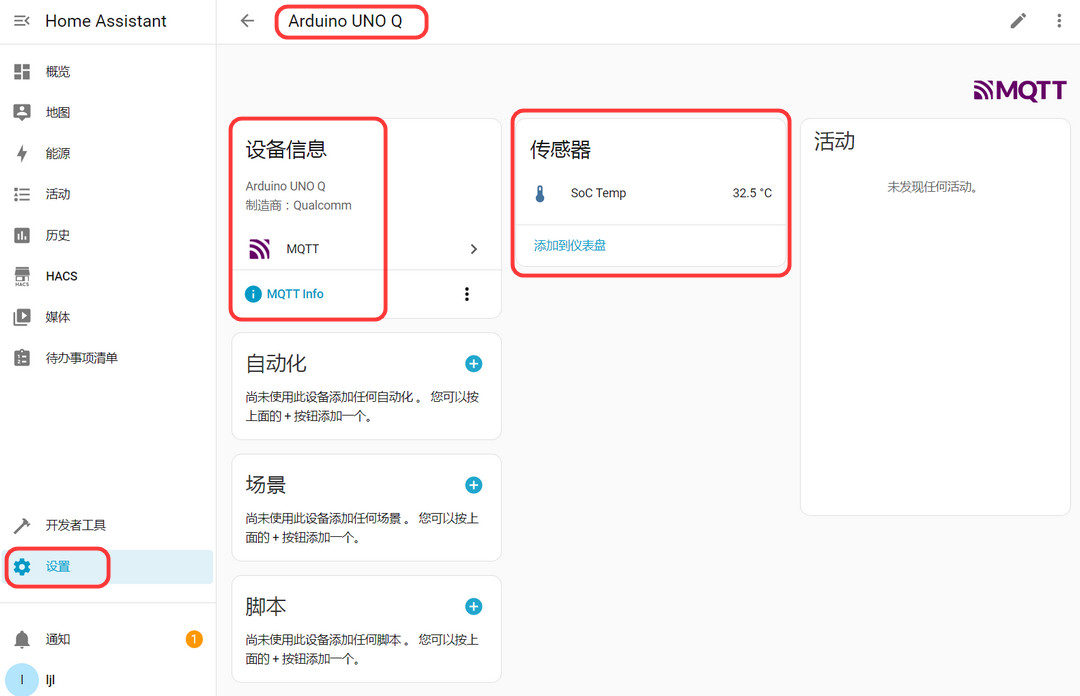Open the 通知 bell icon

point(22,639)
